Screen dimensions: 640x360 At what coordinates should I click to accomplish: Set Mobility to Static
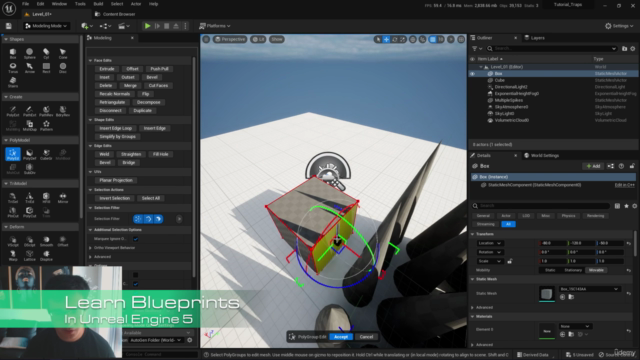coord(550,270)
